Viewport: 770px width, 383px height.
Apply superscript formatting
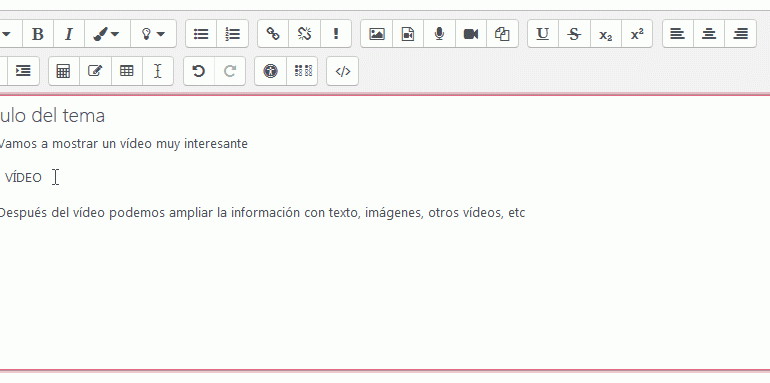(637, 34)
